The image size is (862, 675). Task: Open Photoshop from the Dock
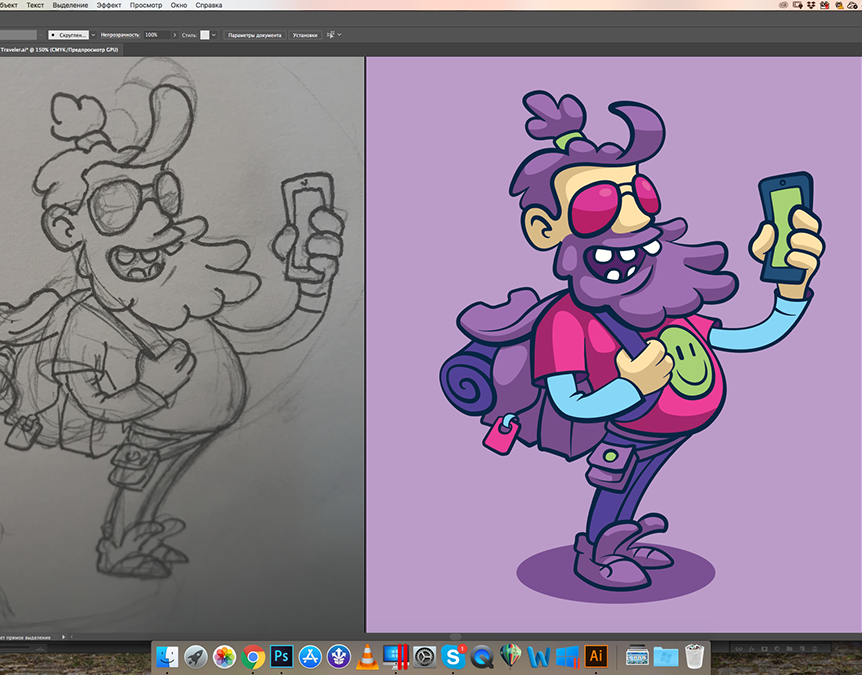(x=281, y=656)
